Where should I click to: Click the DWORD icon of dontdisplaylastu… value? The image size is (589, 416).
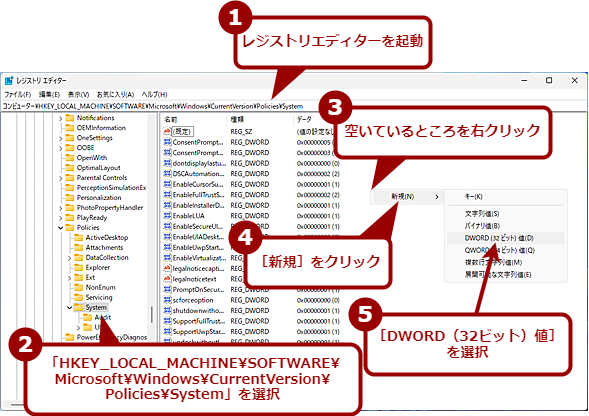pos(168,163)
